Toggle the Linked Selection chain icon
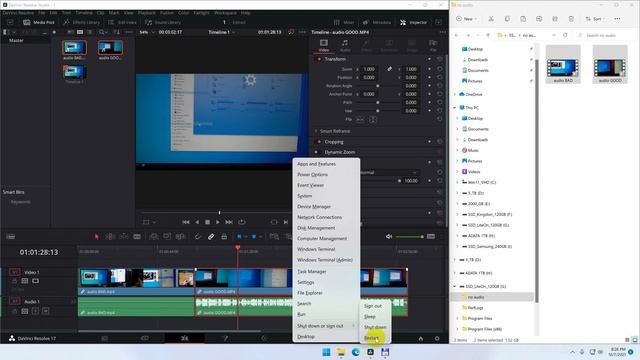Screen dimensions: 640x360 211,236
